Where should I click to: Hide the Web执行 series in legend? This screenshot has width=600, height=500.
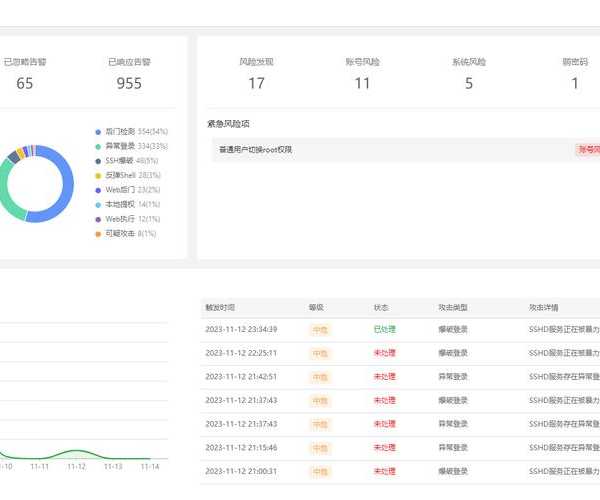98,218
